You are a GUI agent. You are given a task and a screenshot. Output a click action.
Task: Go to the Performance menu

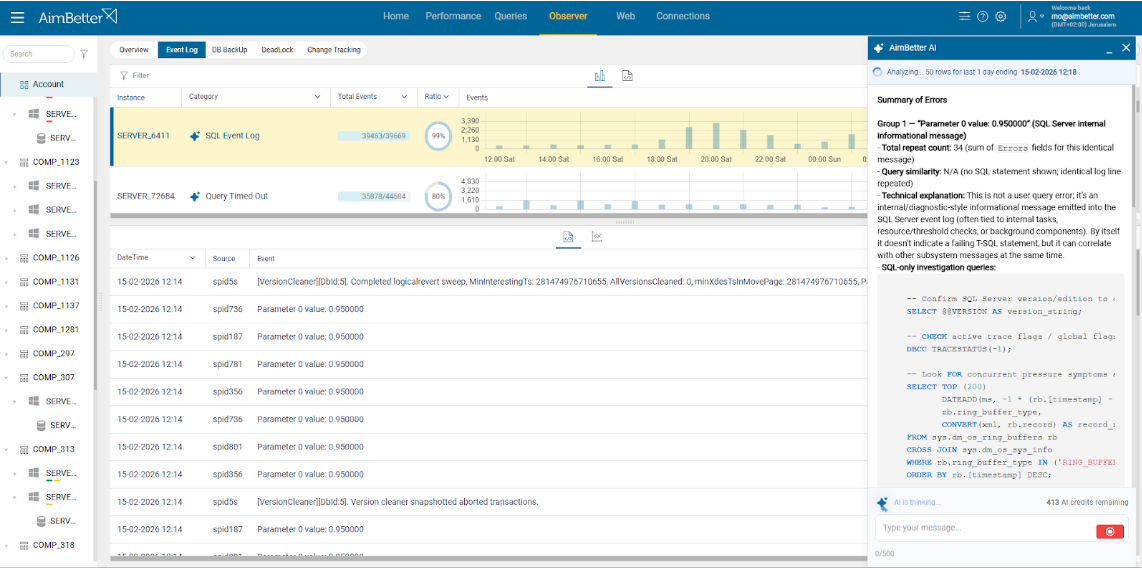[x=453, y=16]
